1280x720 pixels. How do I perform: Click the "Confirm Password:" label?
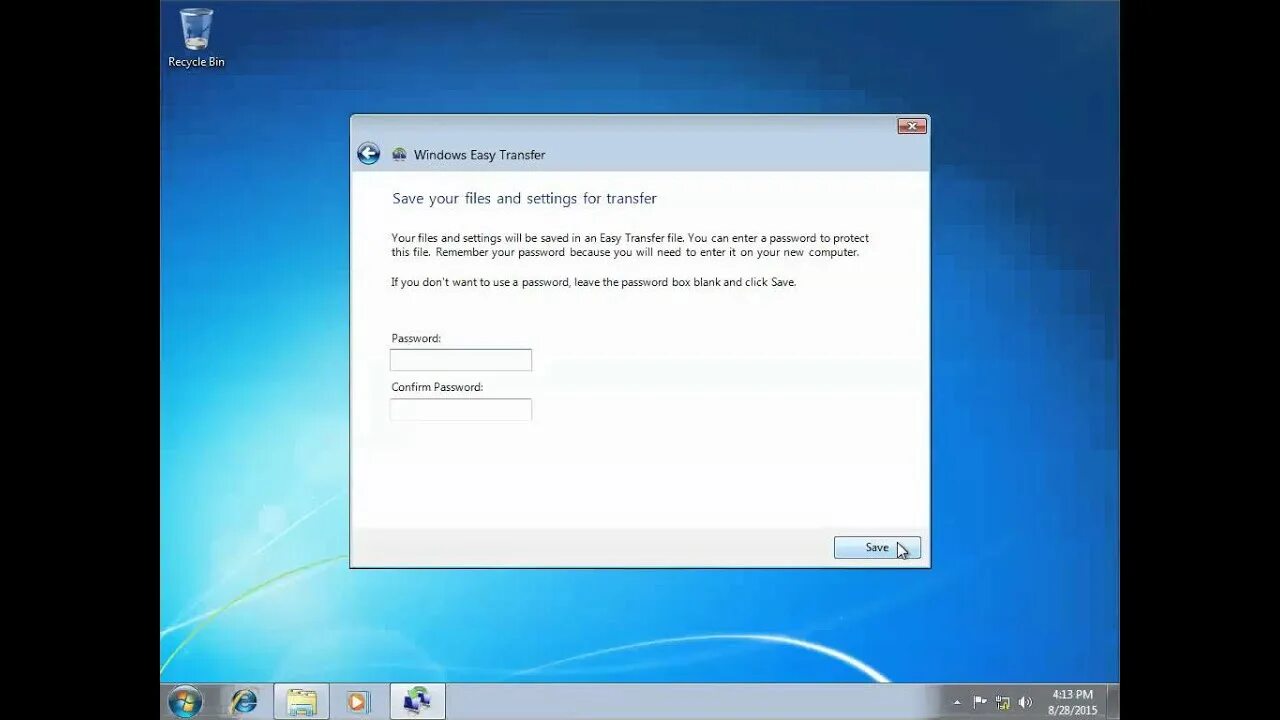437,387
